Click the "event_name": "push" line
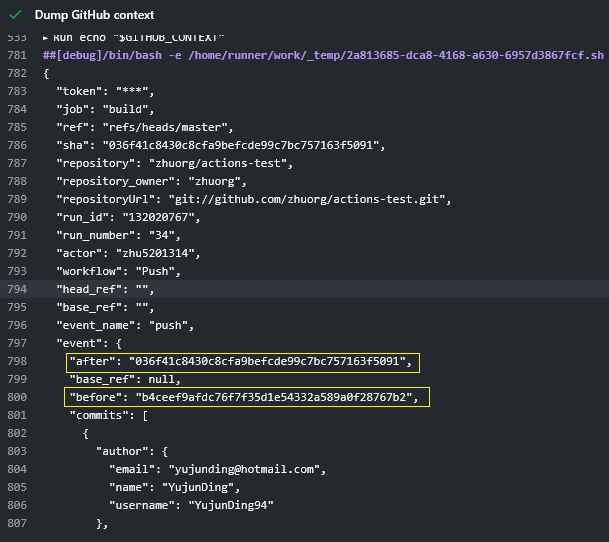The height and width of the screenshot is (542, 609). click(x=125, y=325)
